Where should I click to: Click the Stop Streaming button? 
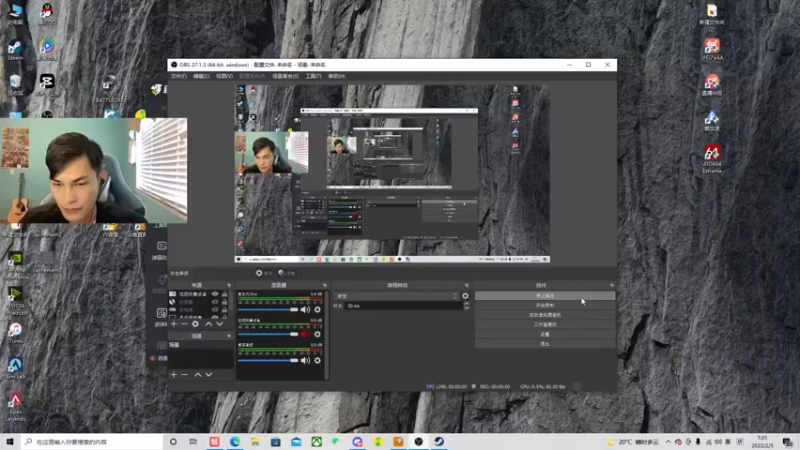[x=544, y=296]
